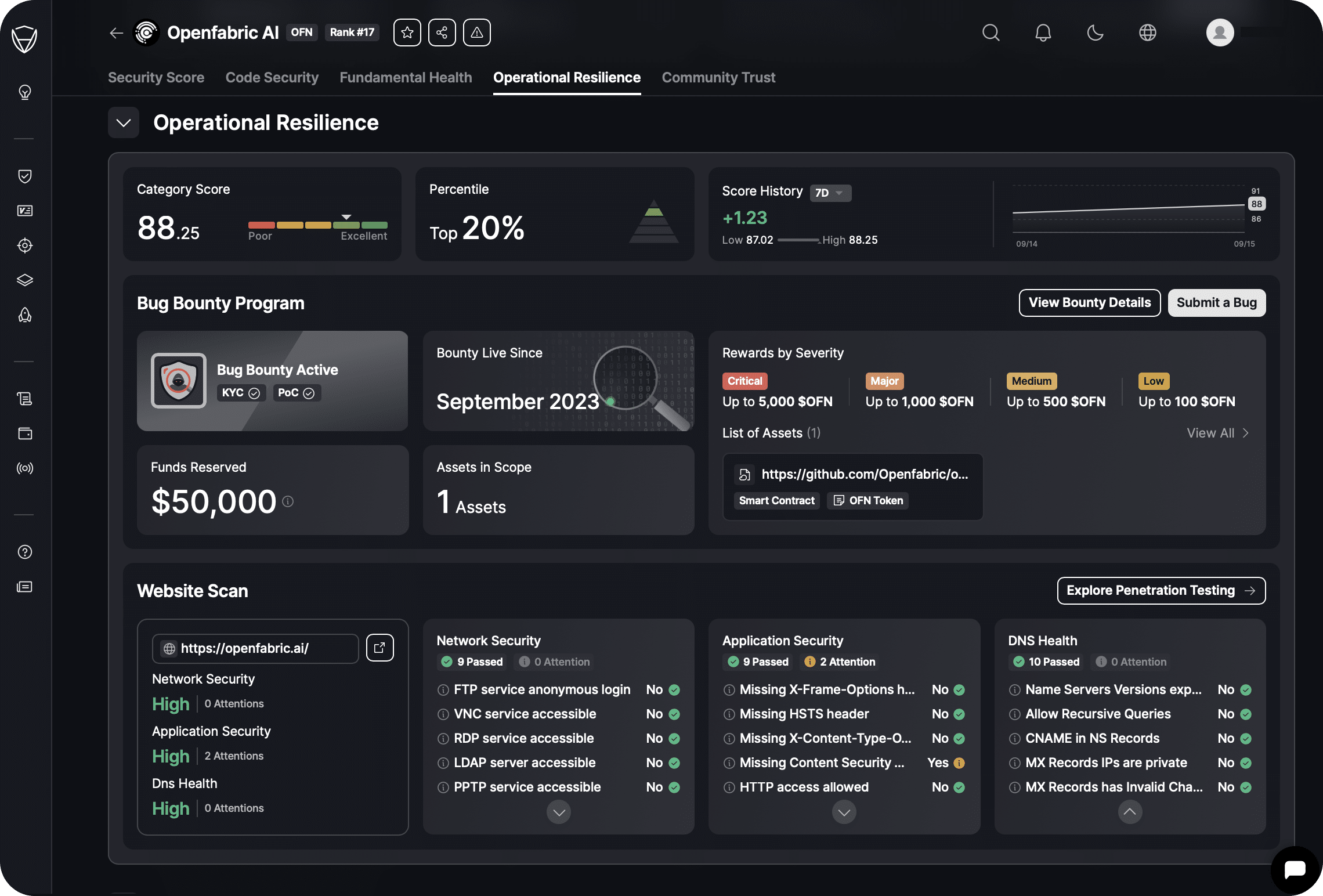Click the Low severity badge
The height and width of the screenshot is (896, 1323).
1154,381
